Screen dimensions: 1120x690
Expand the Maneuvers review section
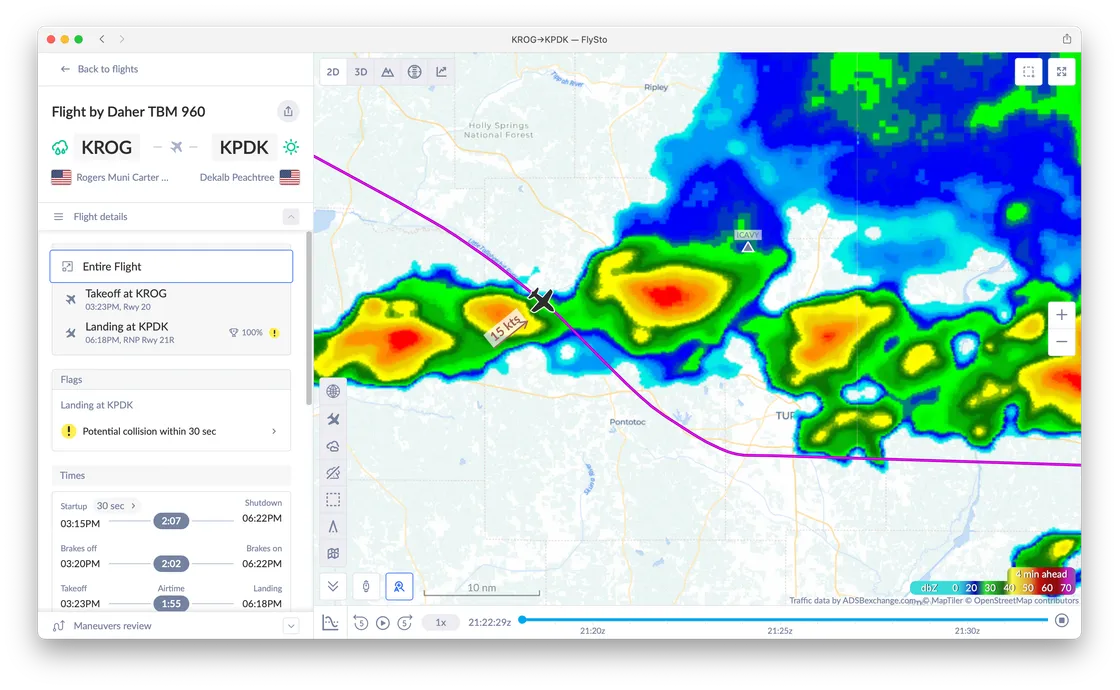click(291, 626)
